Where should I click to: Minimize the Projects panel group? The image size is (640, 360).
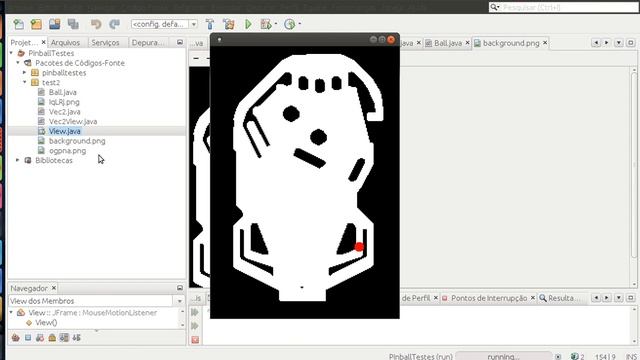[x=180, y=42]
